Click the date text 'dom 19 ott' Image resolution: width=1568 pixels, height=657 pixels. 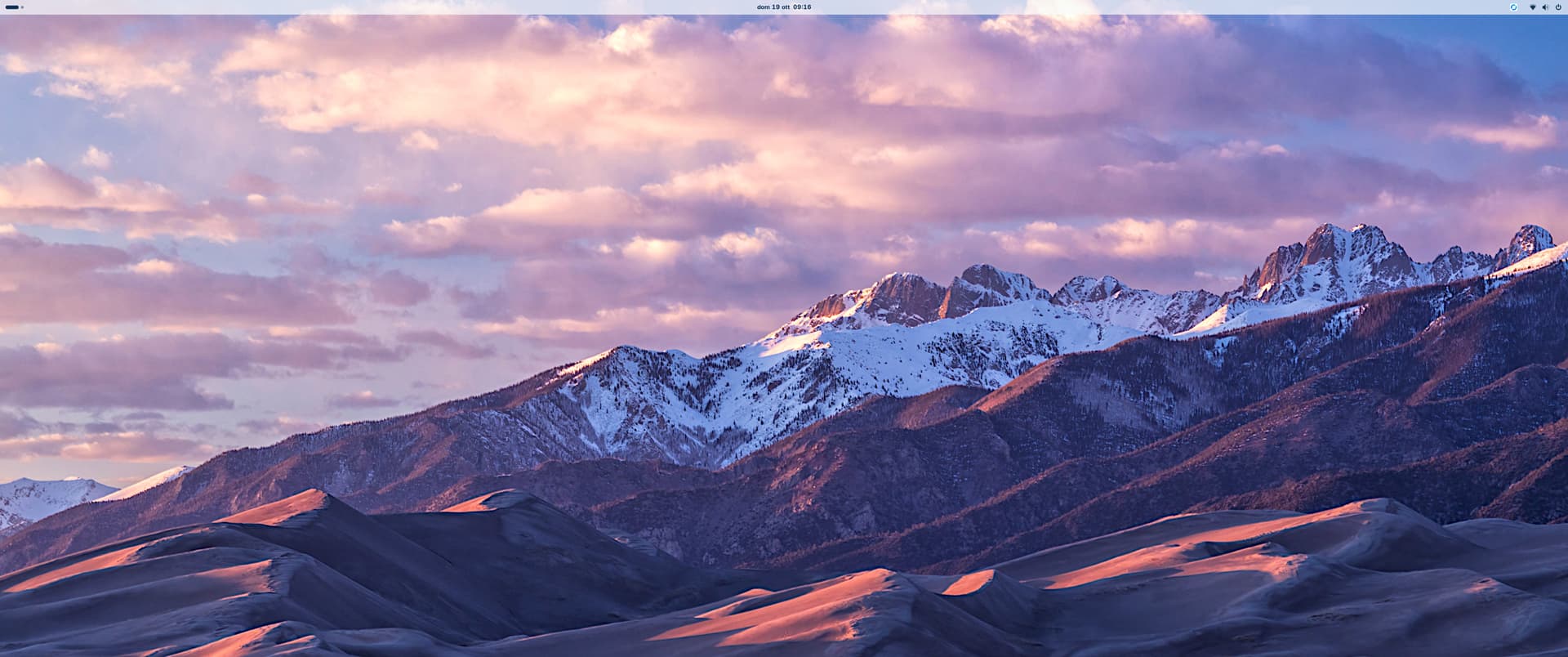tap(773, 7)
